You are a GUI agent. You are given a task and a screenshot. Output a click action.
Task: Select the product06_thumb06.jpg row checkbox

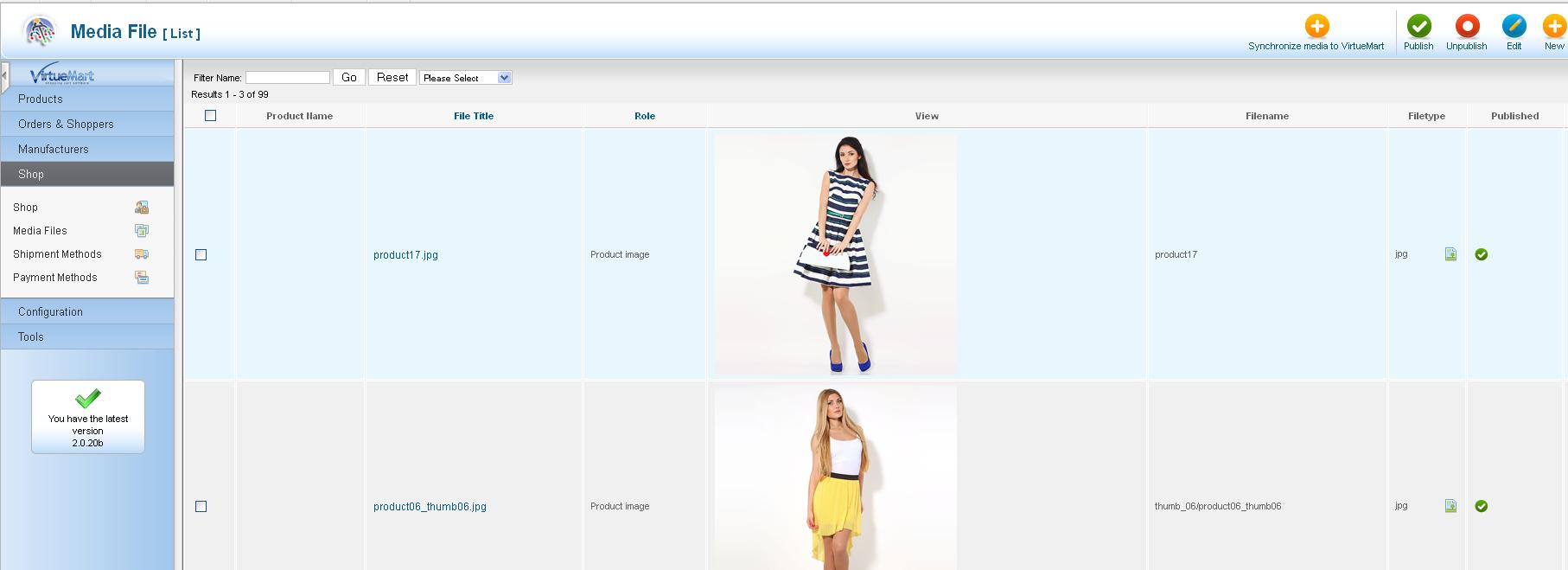click(201, 507)
